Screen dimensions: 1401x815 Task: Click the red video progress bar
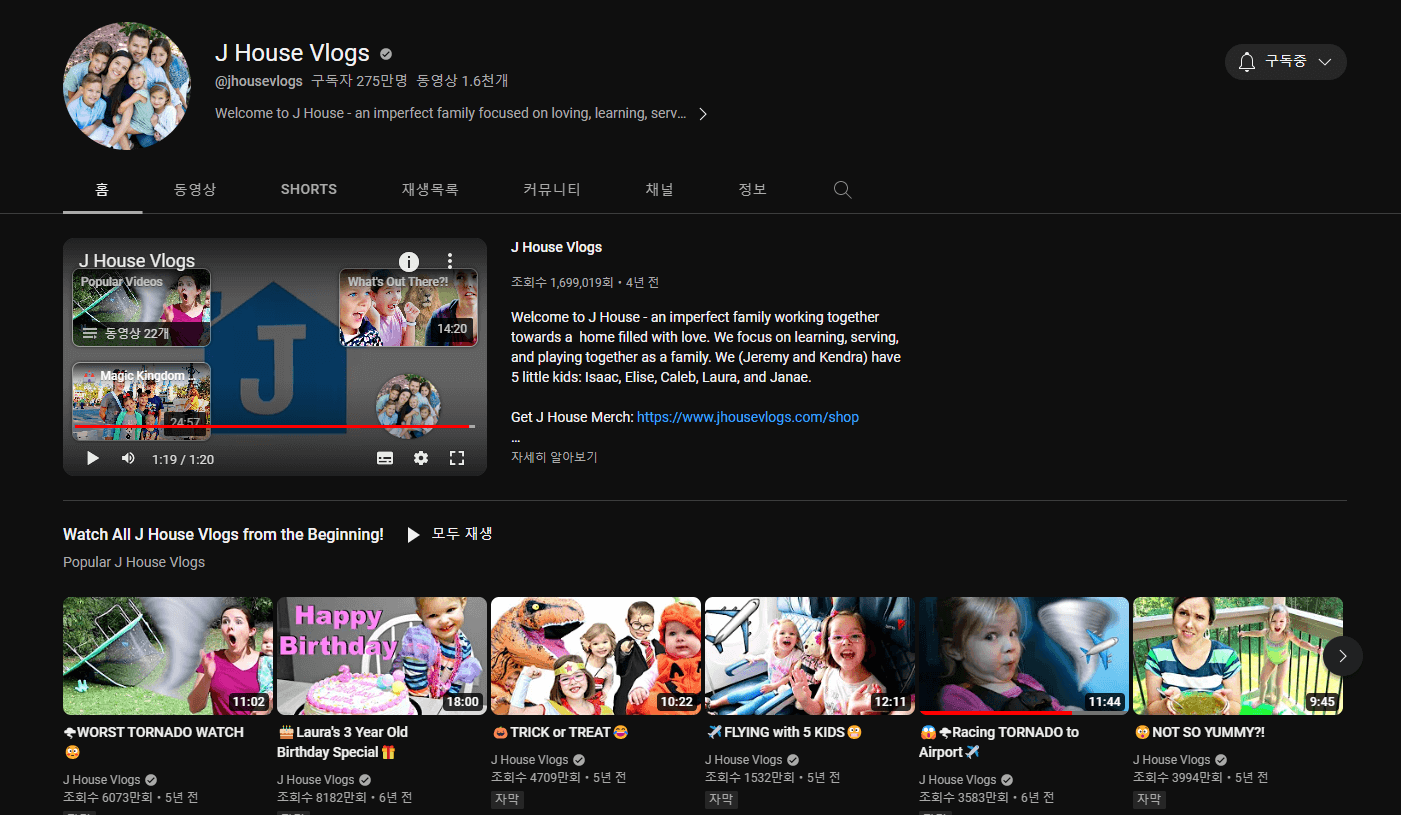[273, 427]
